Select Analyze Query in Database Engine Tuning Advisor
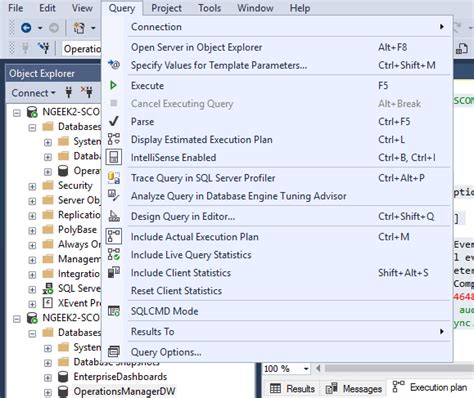 point(278,196)
